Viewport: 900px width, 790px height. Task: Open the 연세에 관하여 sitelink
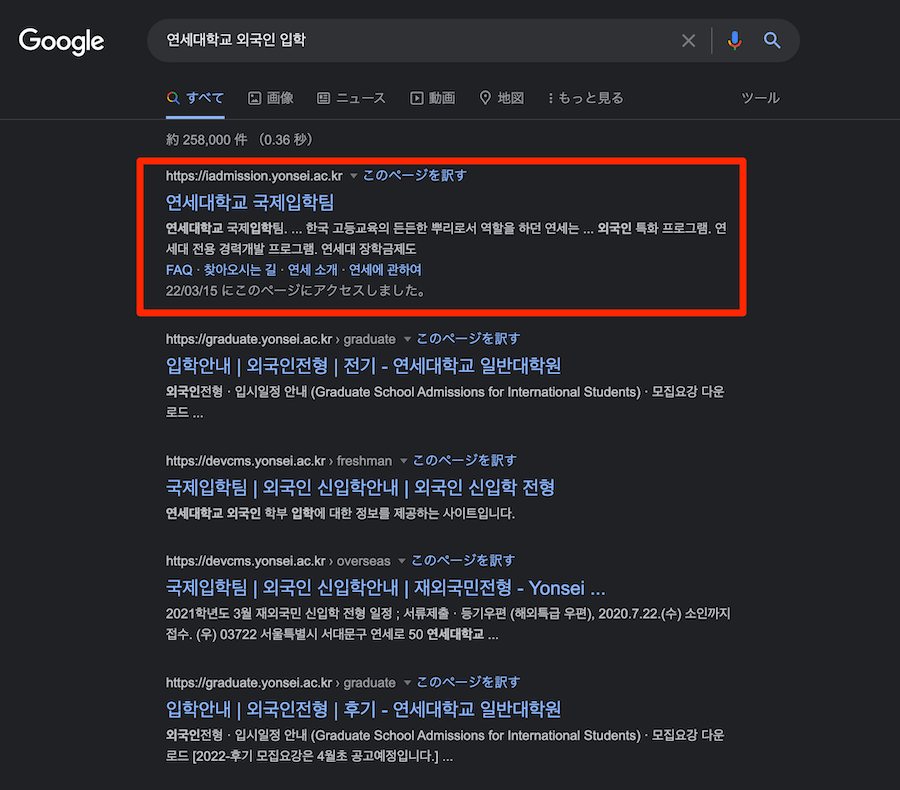click(x=385, y=270)
